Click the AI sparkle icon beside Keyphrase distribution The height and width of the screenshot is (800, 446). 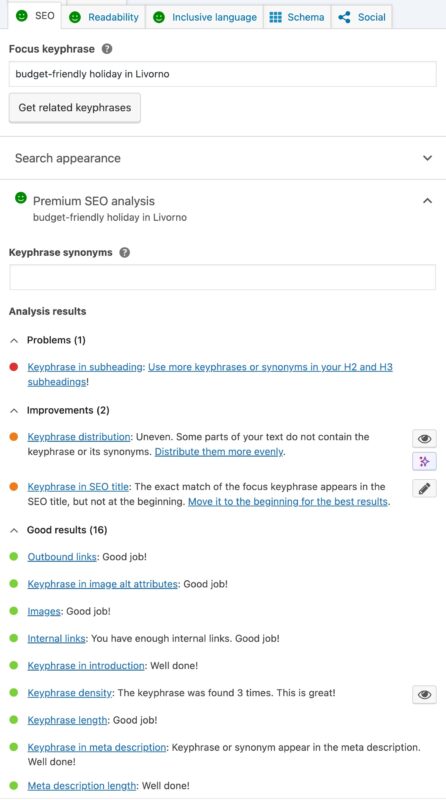[424, 462]
